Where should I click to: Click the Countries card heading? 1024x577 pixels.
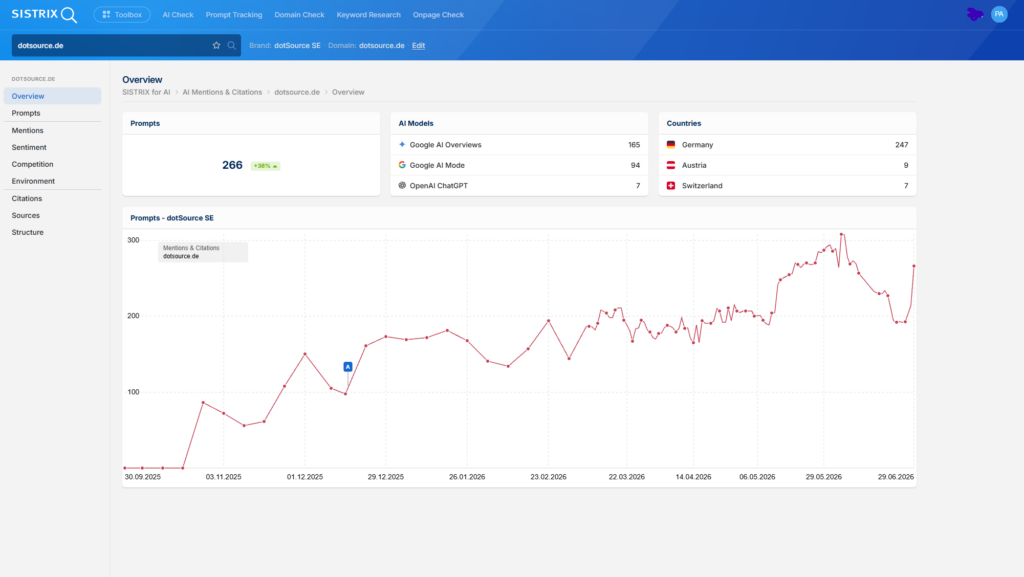click(x=684, y=123)
